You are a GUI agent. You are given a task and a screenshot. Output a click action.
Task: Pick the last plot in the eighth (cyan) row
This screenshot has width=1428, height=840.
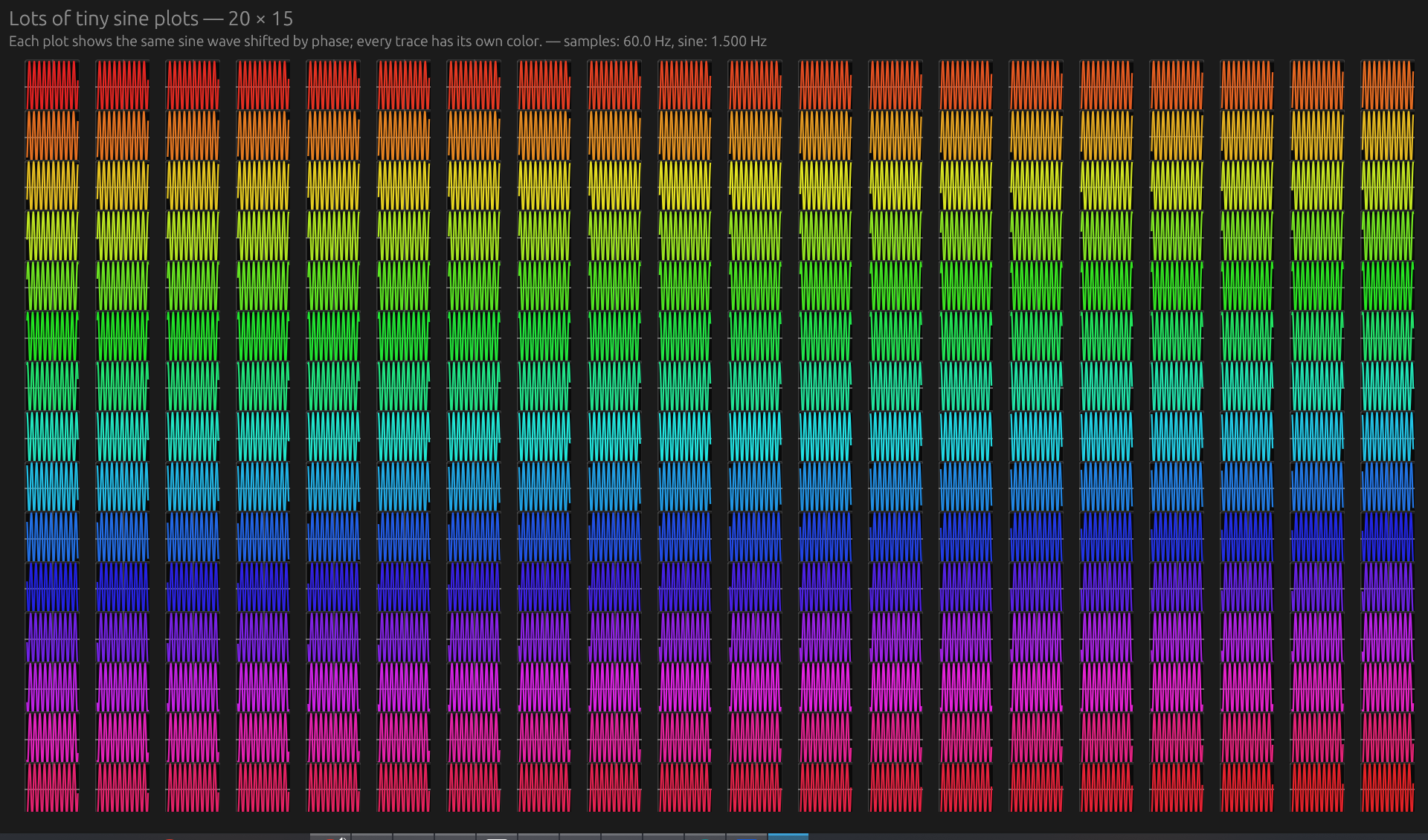coord(1388,436)
